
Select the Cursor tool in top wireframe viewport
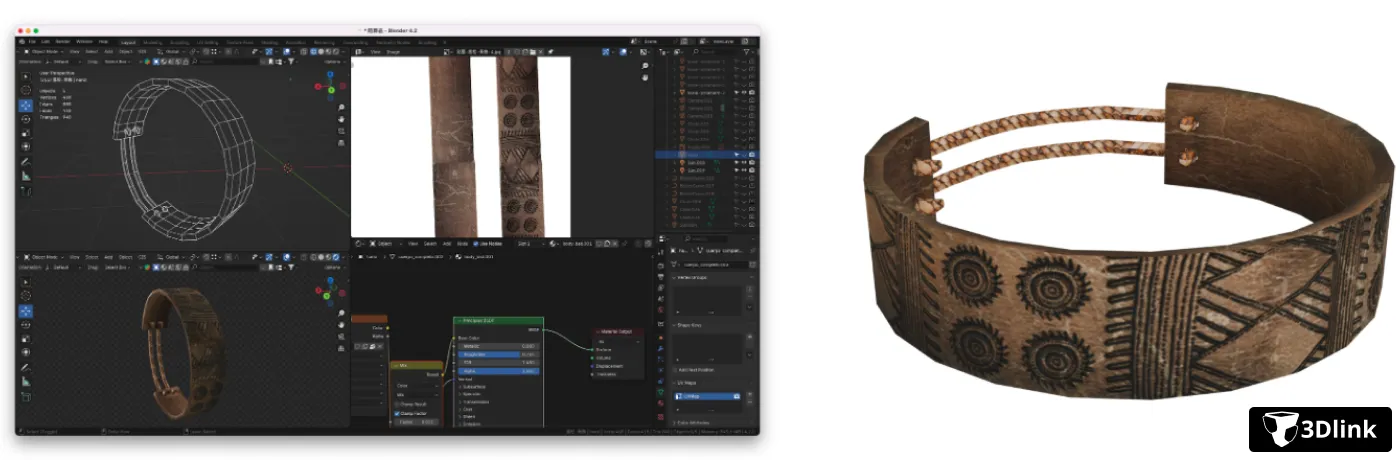pyautogui.click(x=26, y=90)
